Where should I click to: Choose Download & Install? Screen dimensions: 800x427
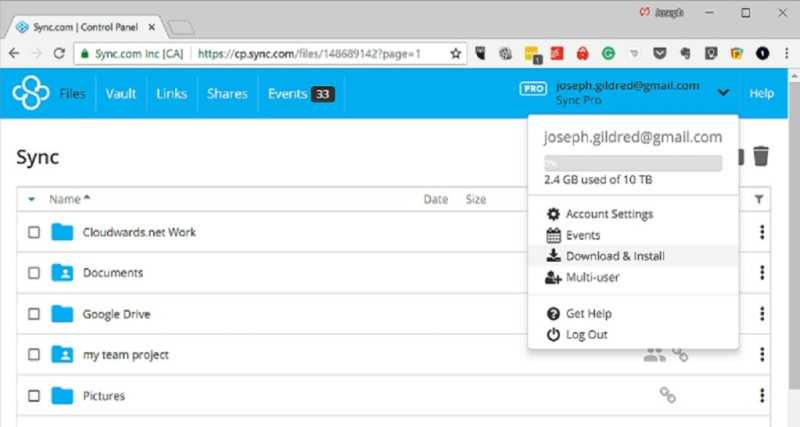[615, 256]
